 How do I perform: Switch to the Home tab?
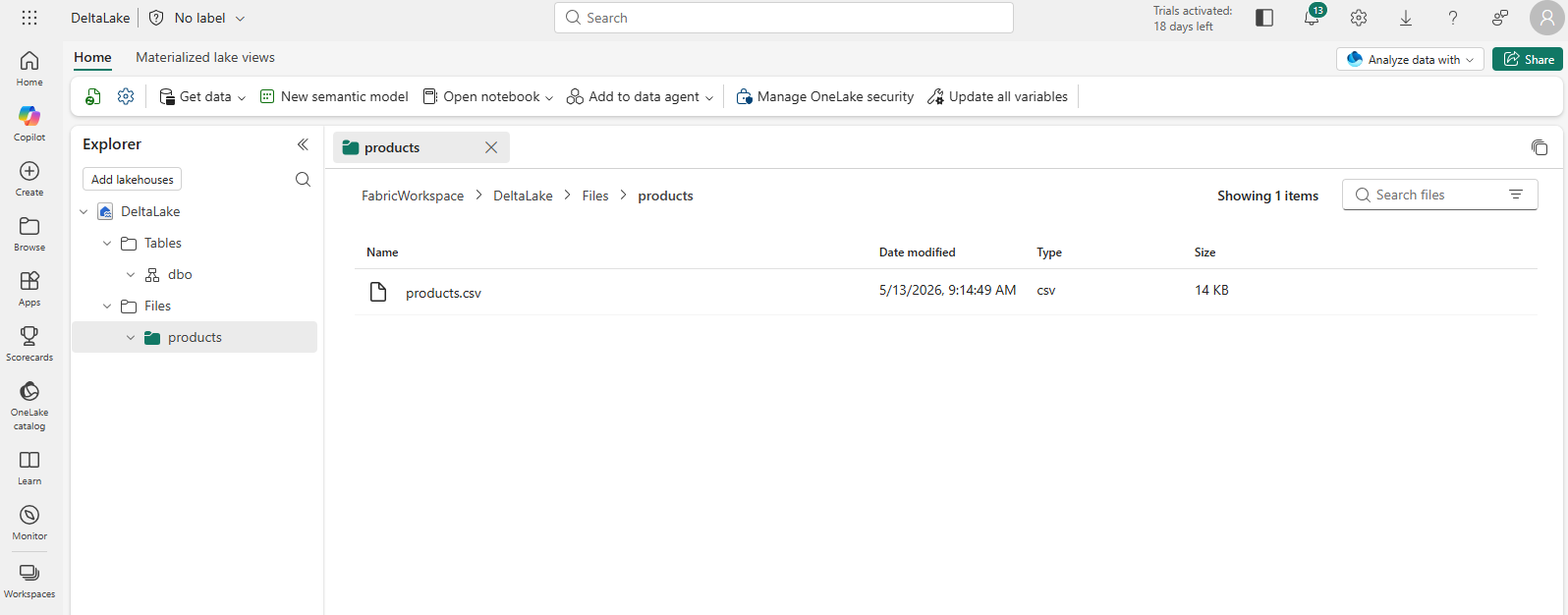coord(92,57)
